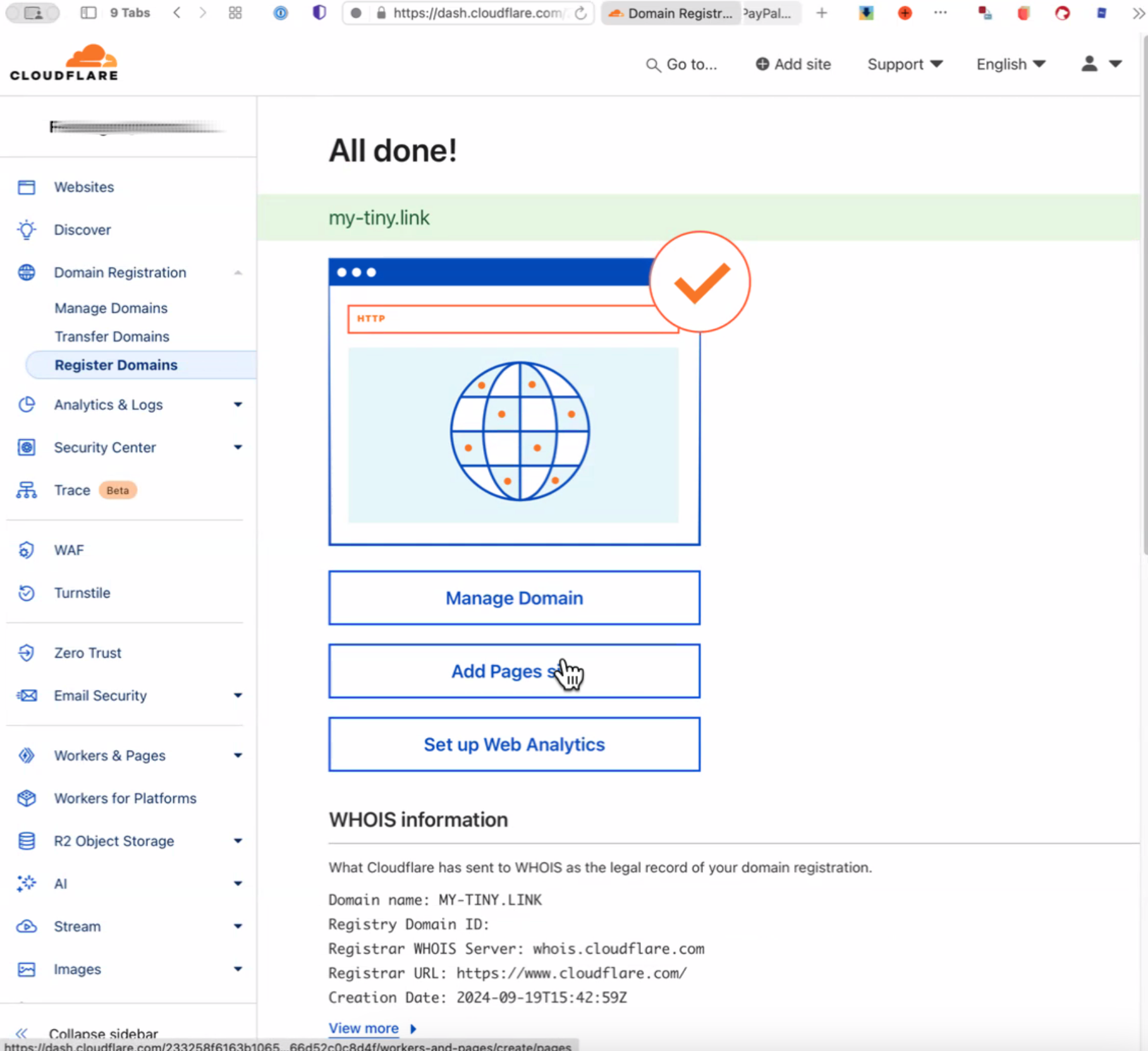Click the browser reload page icon
The width and height of the screenshot is (1148, 1051).
[x=580, y=13]
